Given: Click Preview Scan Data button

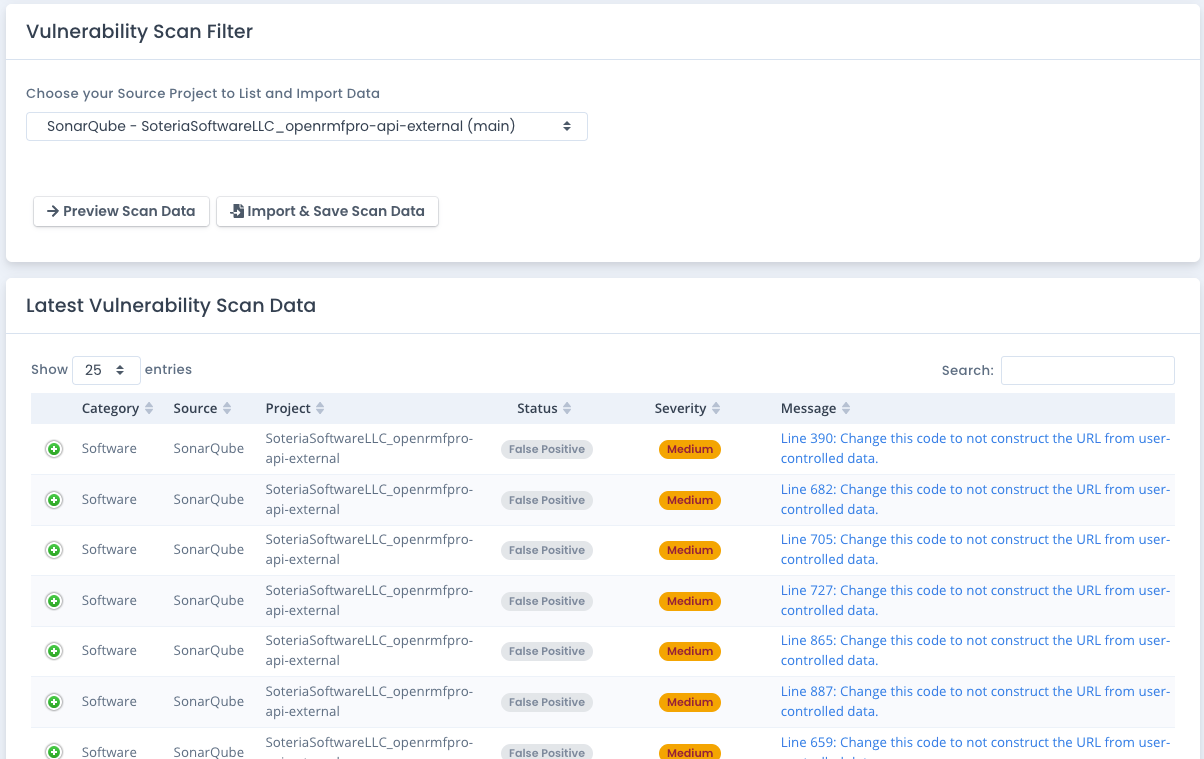Looking at the screenshot, I should tap(121, 211).
